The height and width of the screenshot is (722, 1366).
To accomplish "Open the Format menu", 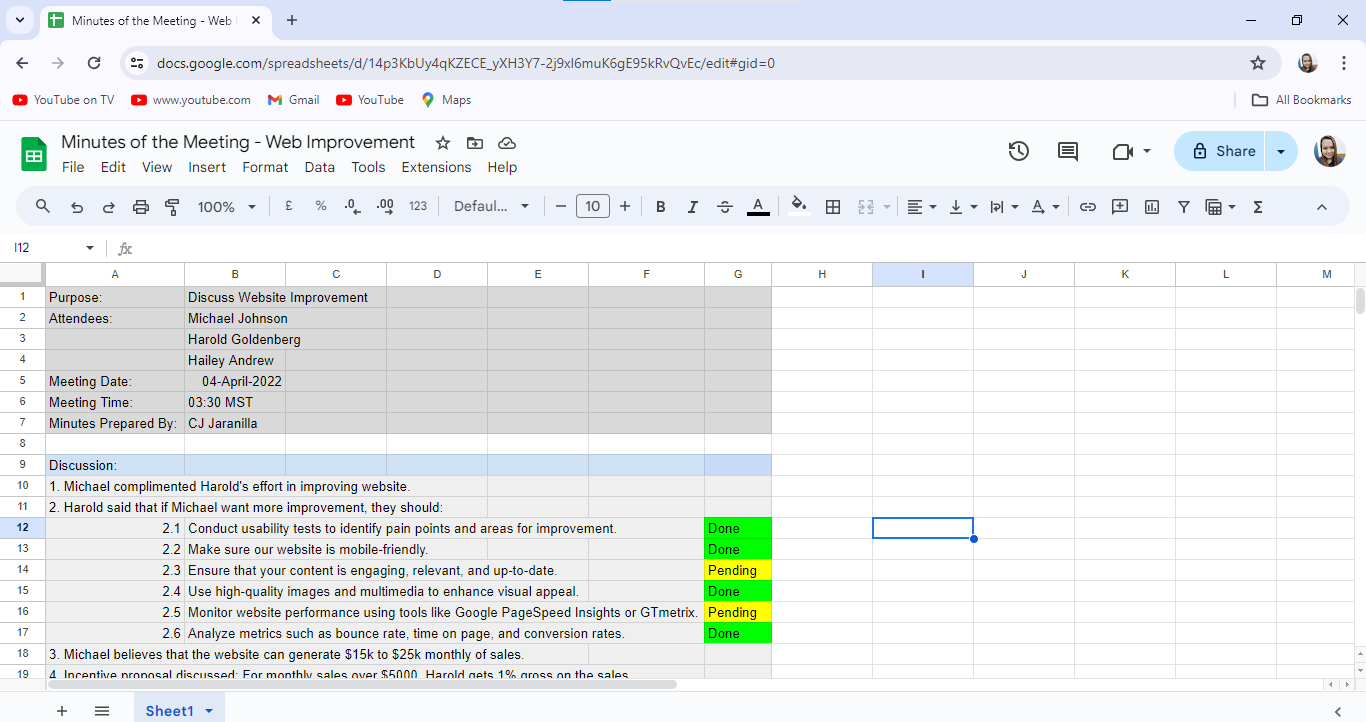I will pyautogui.click(x=265, y=167).
